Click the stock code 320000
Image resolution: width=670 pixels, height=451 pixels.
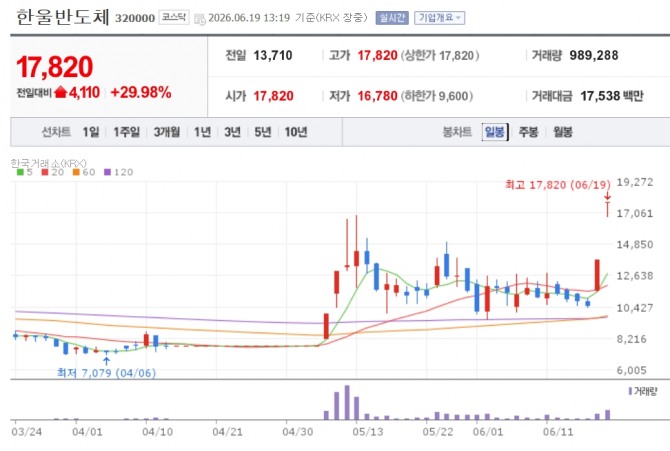click(x=135, y=18)
